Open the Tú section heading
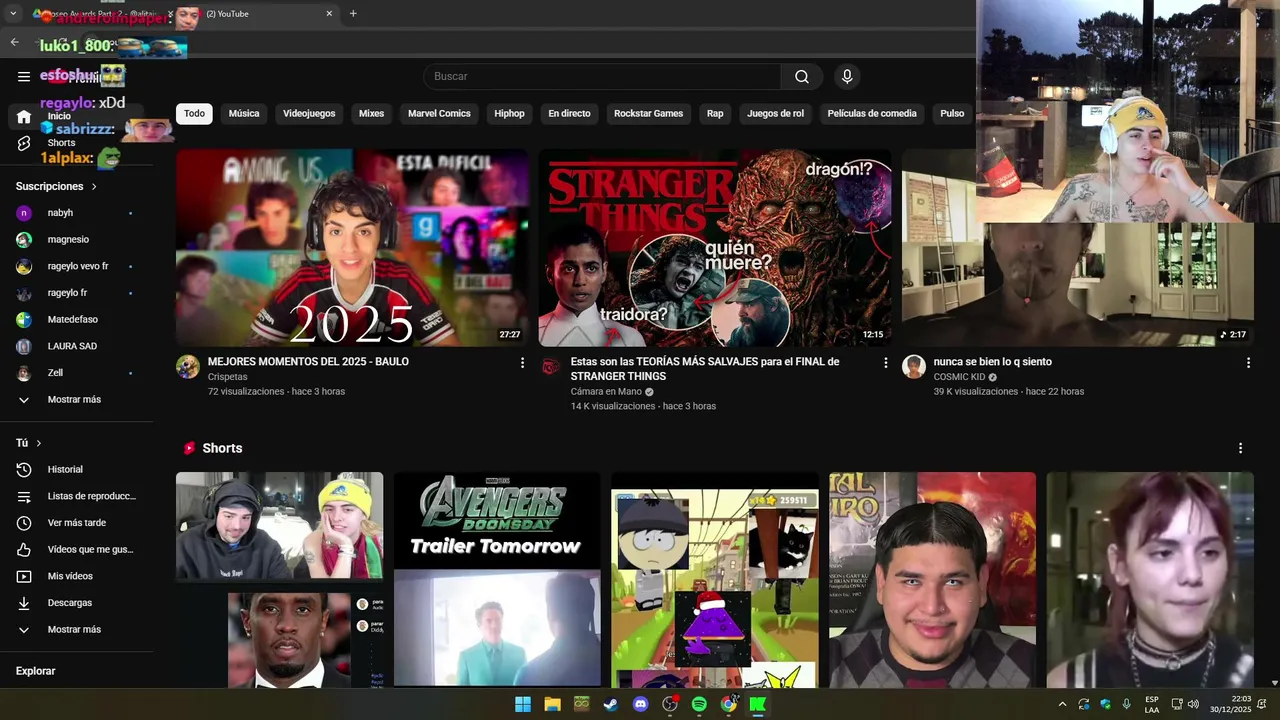Screen dimensions: 1280x720 [29, 443]
